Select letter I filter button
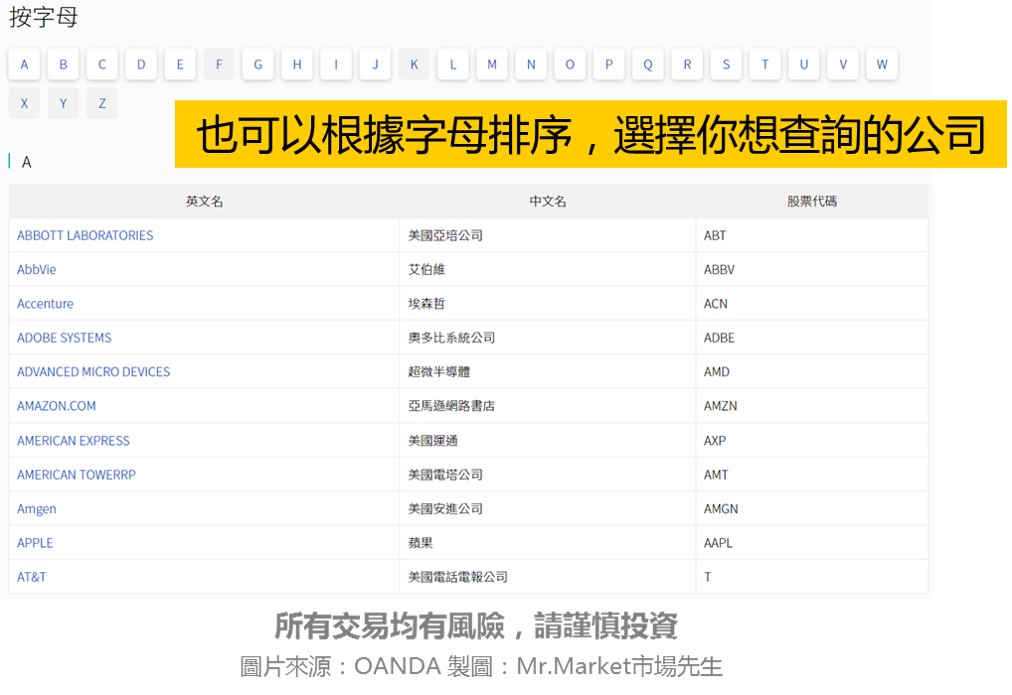Image resolution: width=1012 pixels, height=695 pixels. 336,64
